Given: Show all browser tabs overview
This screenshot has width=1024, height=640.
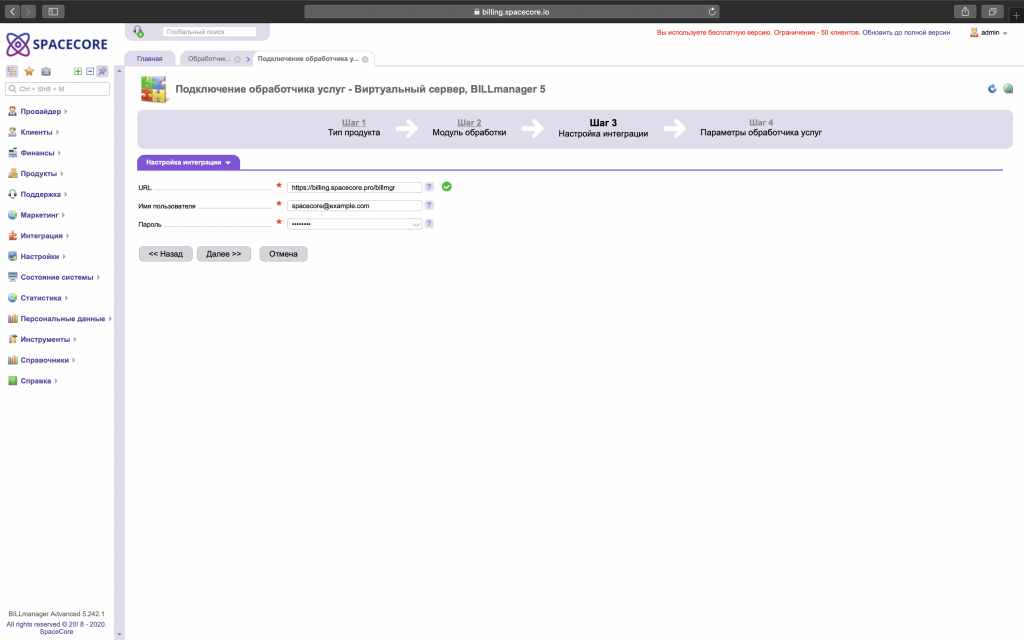Looking at the screenshot, I should (992, 12).
